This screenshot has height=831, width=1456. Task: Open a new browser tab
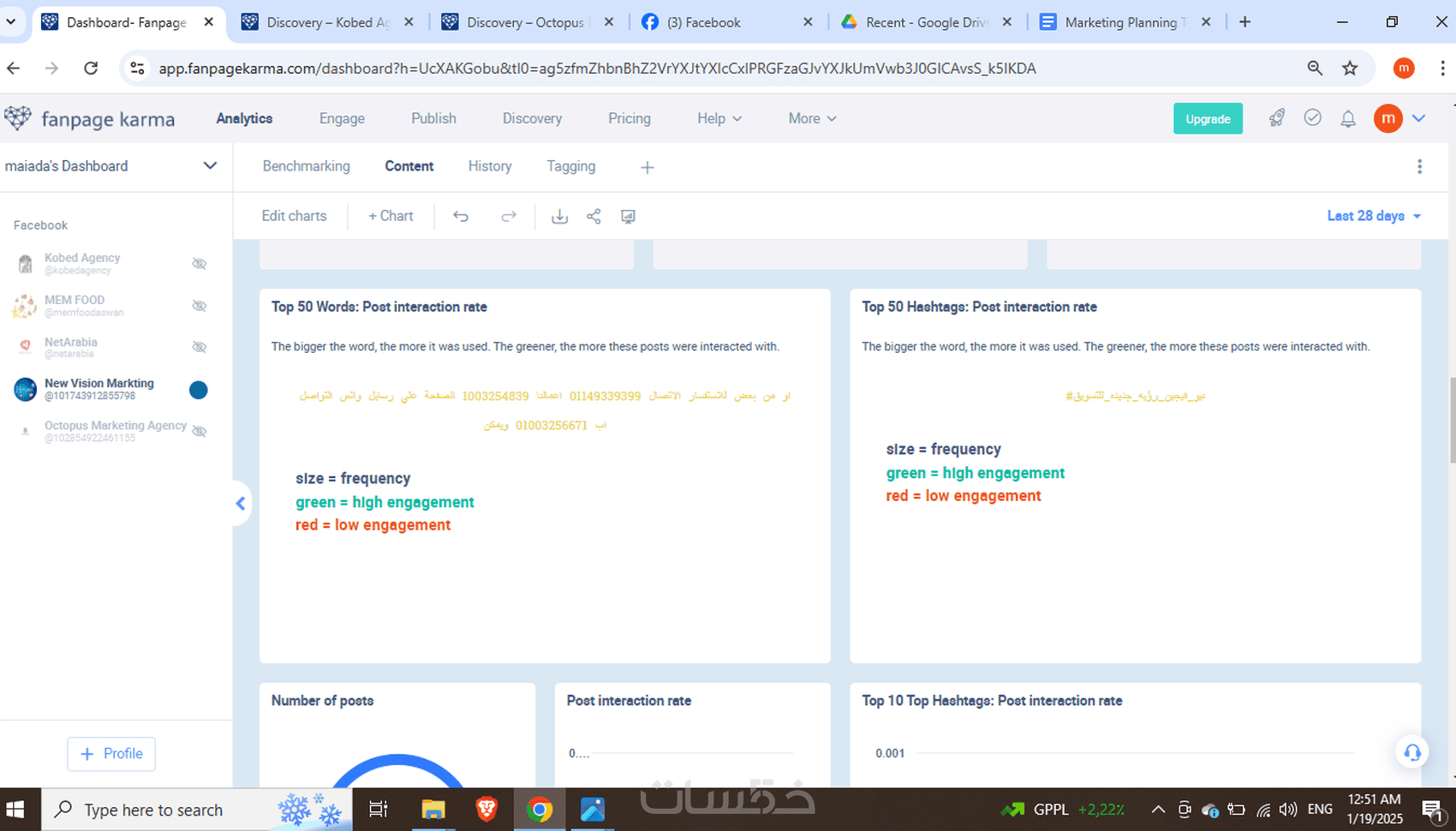point(1245,22)
